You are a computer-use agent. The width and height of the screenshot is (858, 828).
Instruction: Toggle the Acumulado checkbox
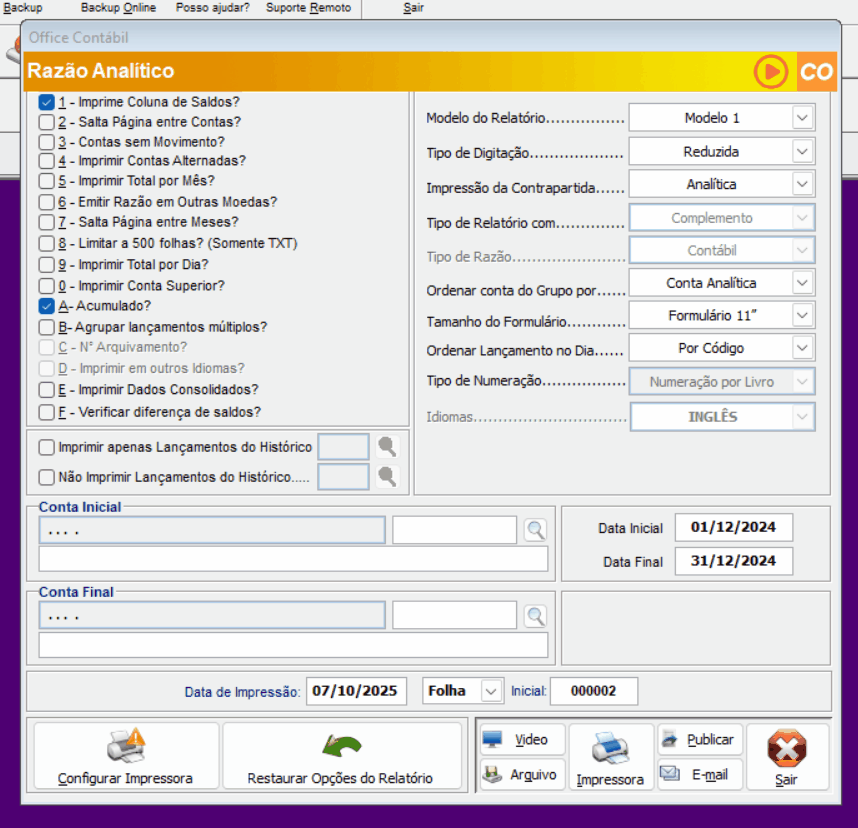point(47,306)
